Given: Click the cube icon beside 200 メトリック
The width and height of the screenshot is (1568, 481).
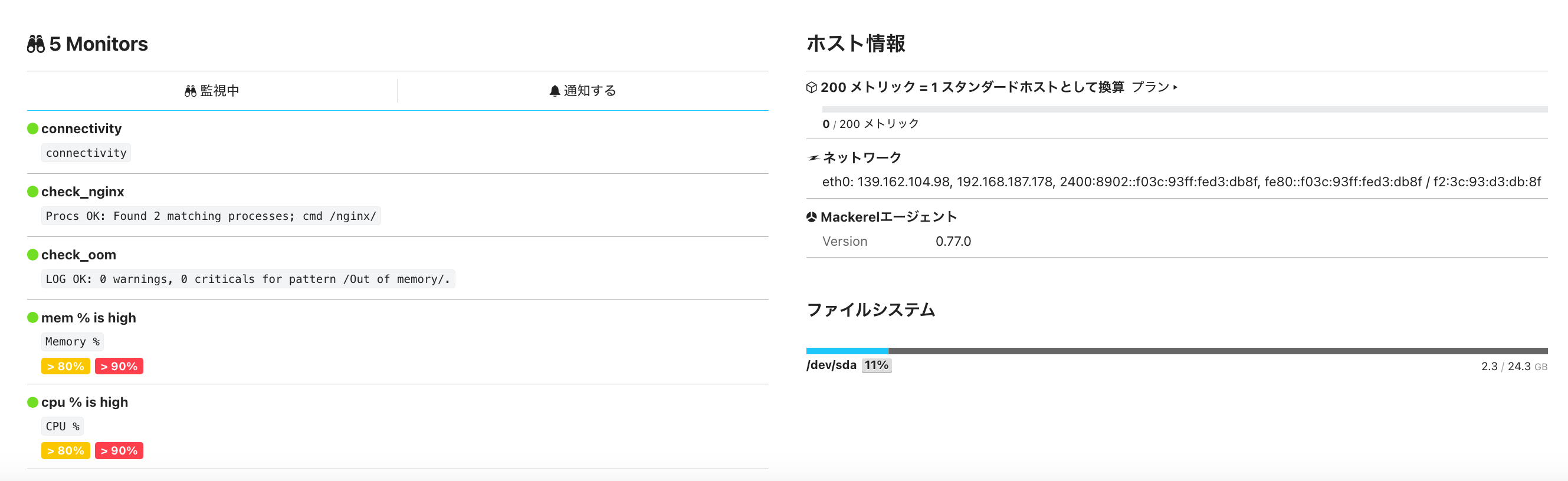Looking at the screenshot, I should point(811,88).
